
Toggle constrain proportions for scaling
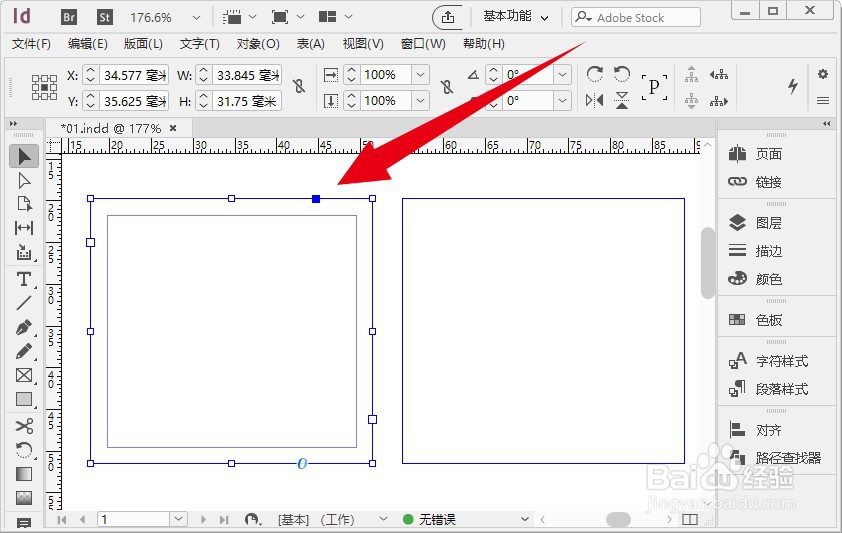(446, 87)
